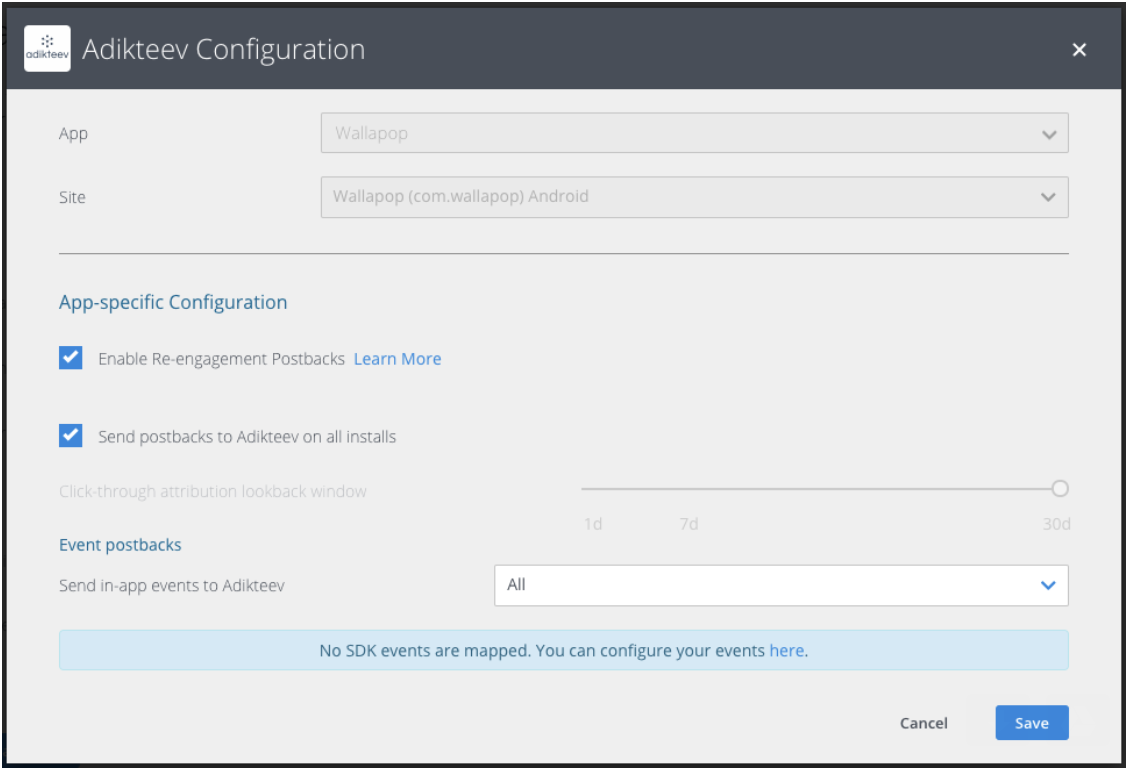Uncheck Send postbacks to Adikteev on all installs
Viewport: 1130px width, 768px height.
[x=71, y=436]
